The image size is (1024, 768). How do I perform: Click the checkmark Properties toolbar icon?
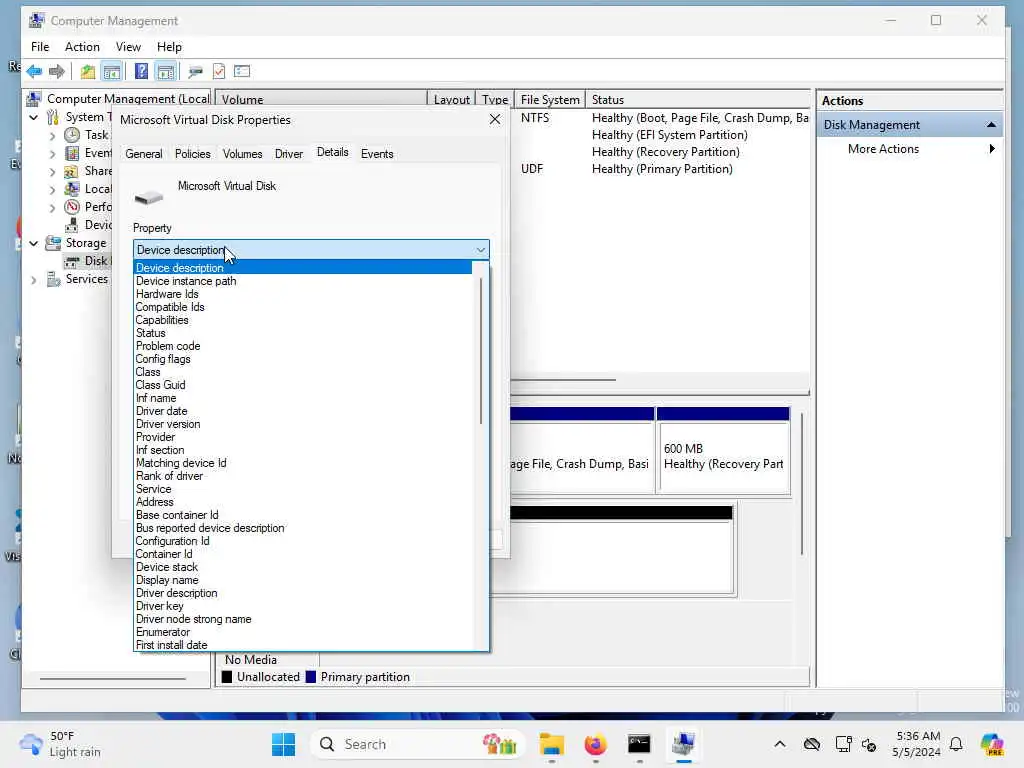pos(219,71)
